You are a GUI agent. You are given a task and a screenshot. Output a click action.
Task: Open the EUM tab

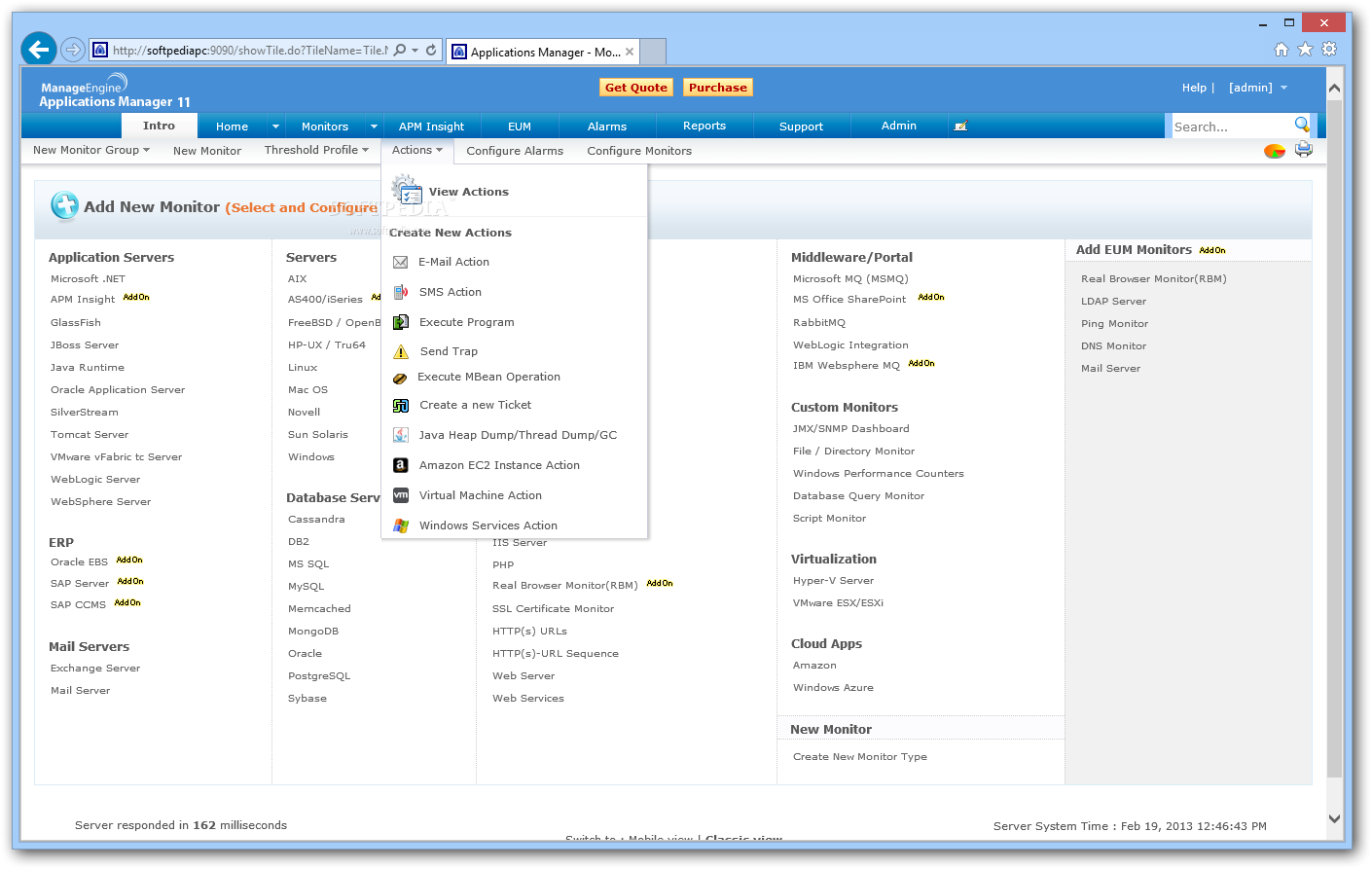pyautogui.click(x=520, y=127)
